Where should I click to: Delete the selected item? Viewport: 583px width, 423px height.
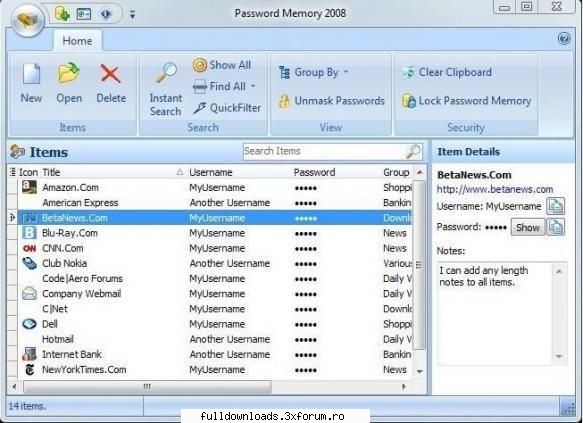(111, 84)
